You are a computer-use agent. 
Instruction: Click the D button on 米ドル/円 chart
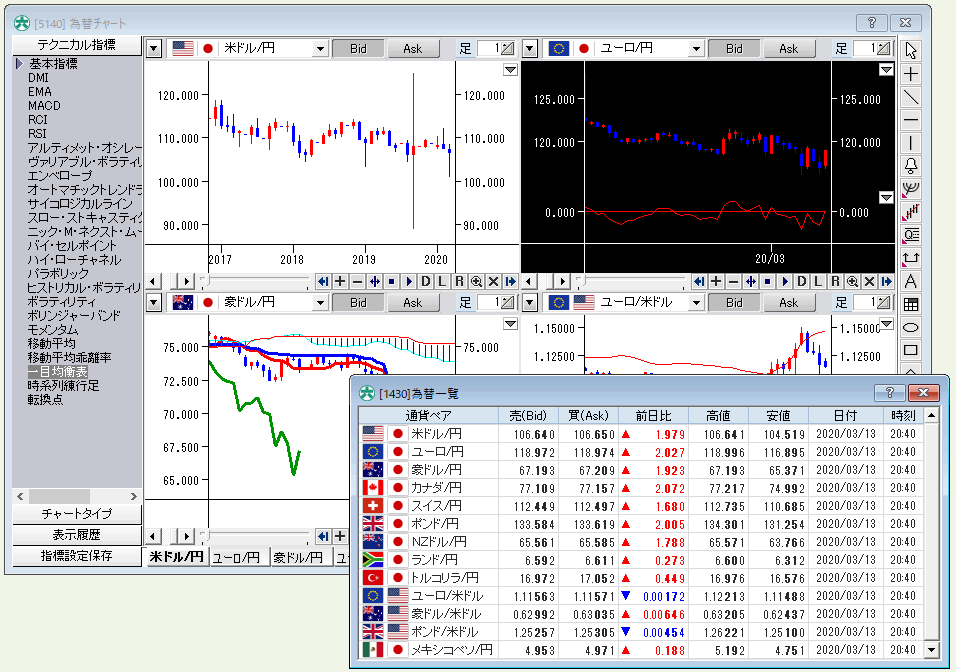coord(426,281)
